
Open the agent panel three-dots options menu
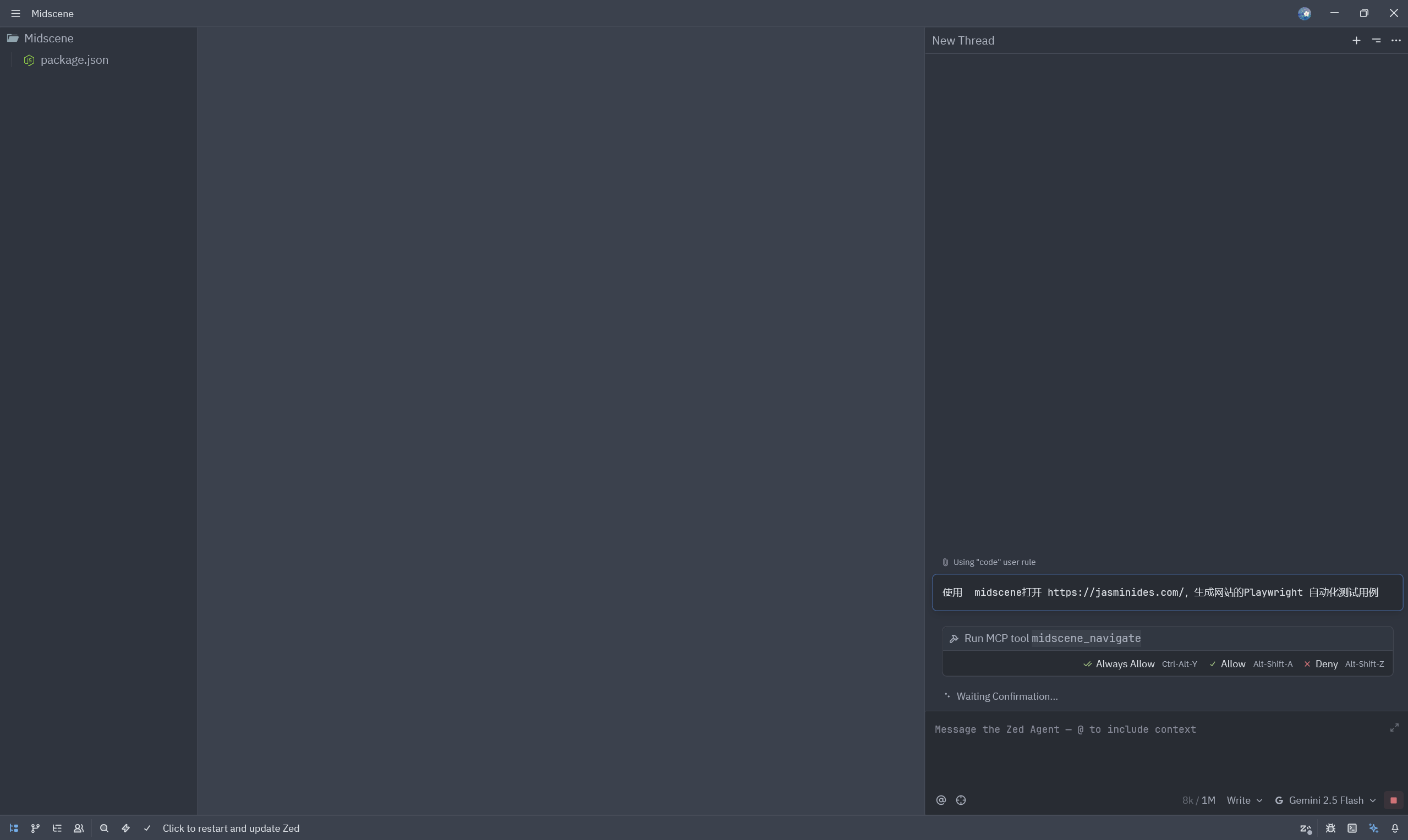(1396, 40)
